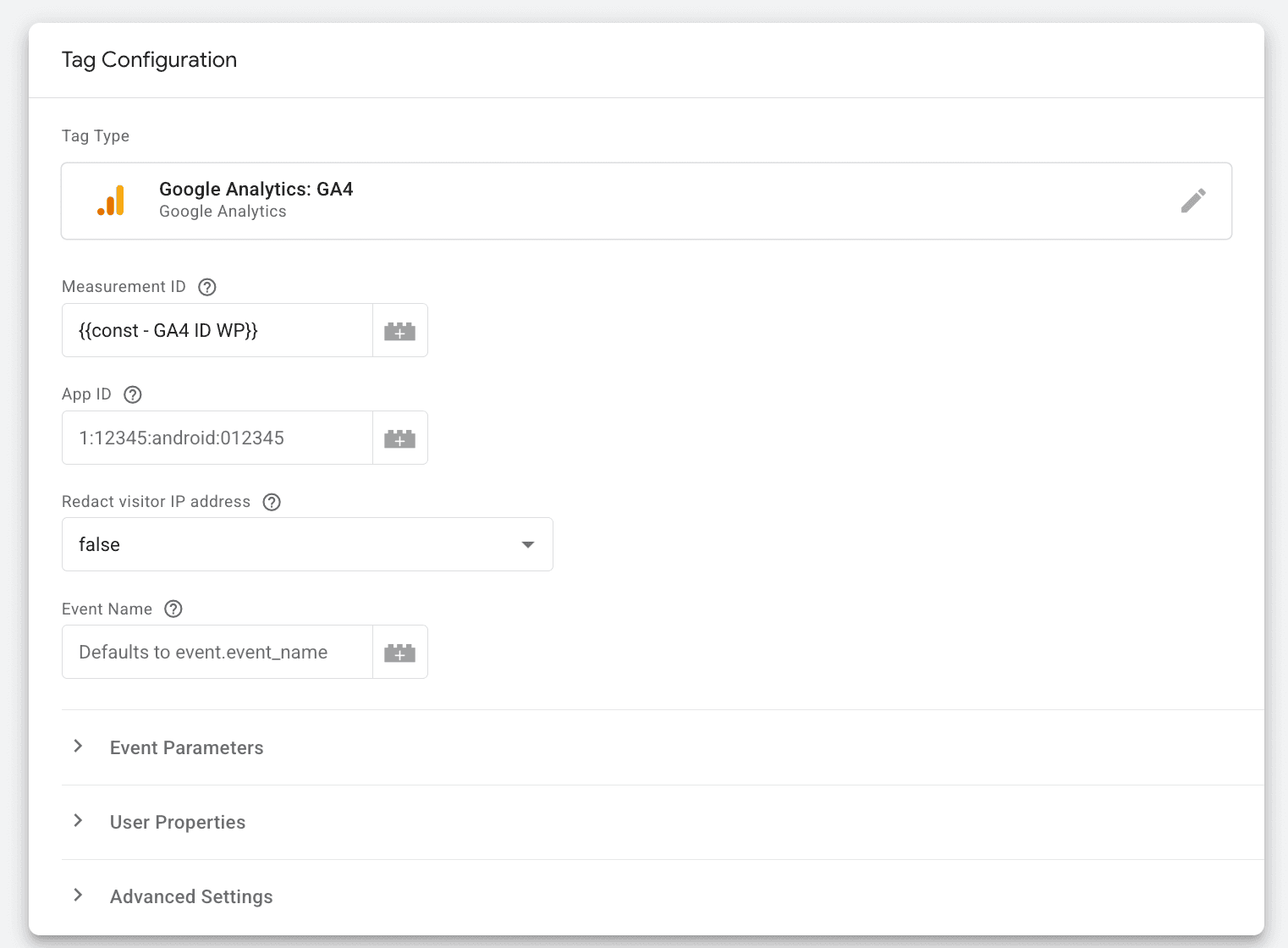Click the Tag Type label
This screenshot has width=1288, height=948.
[x=96, y=136]
